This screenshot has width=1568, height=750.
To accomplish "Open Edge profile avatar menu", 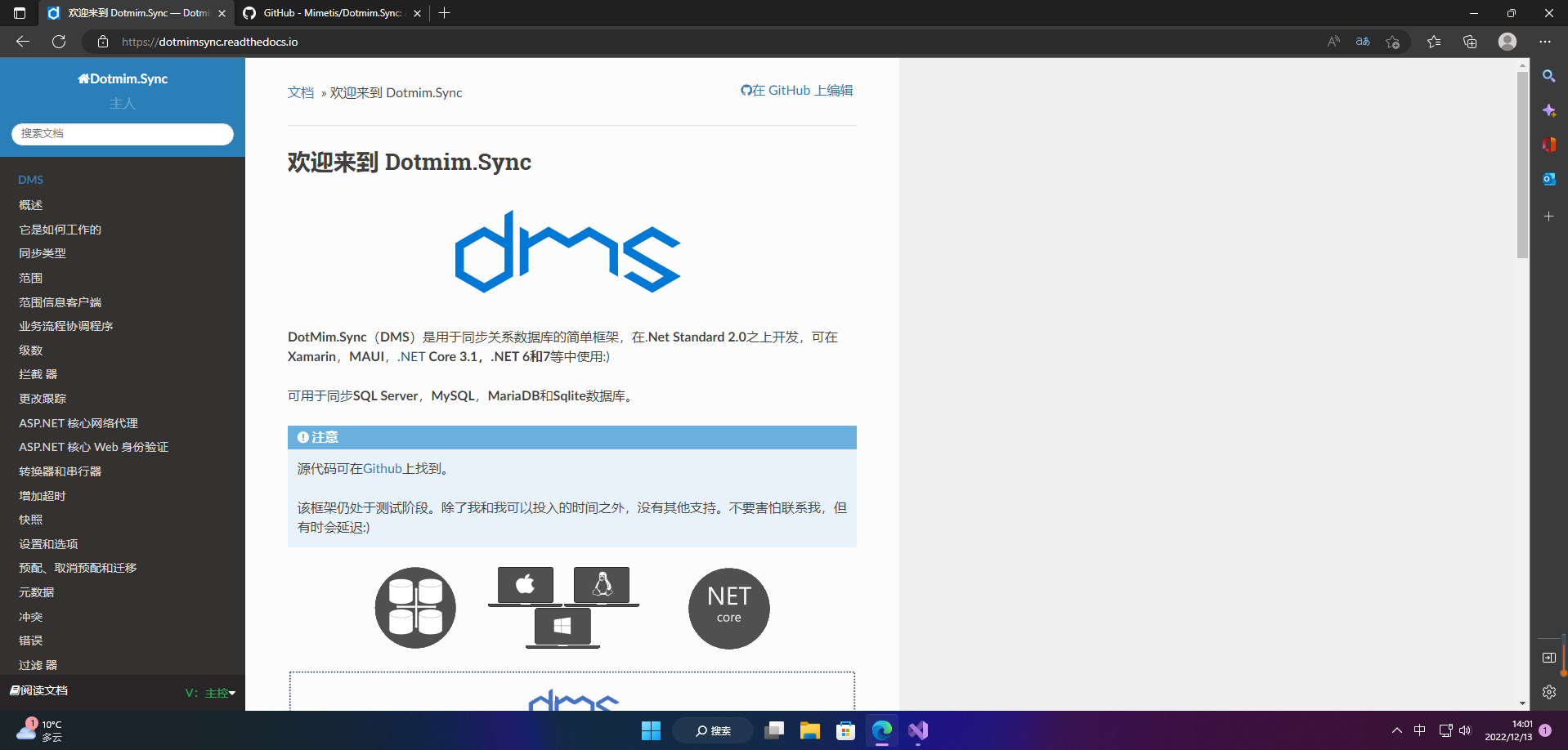I will pyautogui.click(x=1507, y=41).
